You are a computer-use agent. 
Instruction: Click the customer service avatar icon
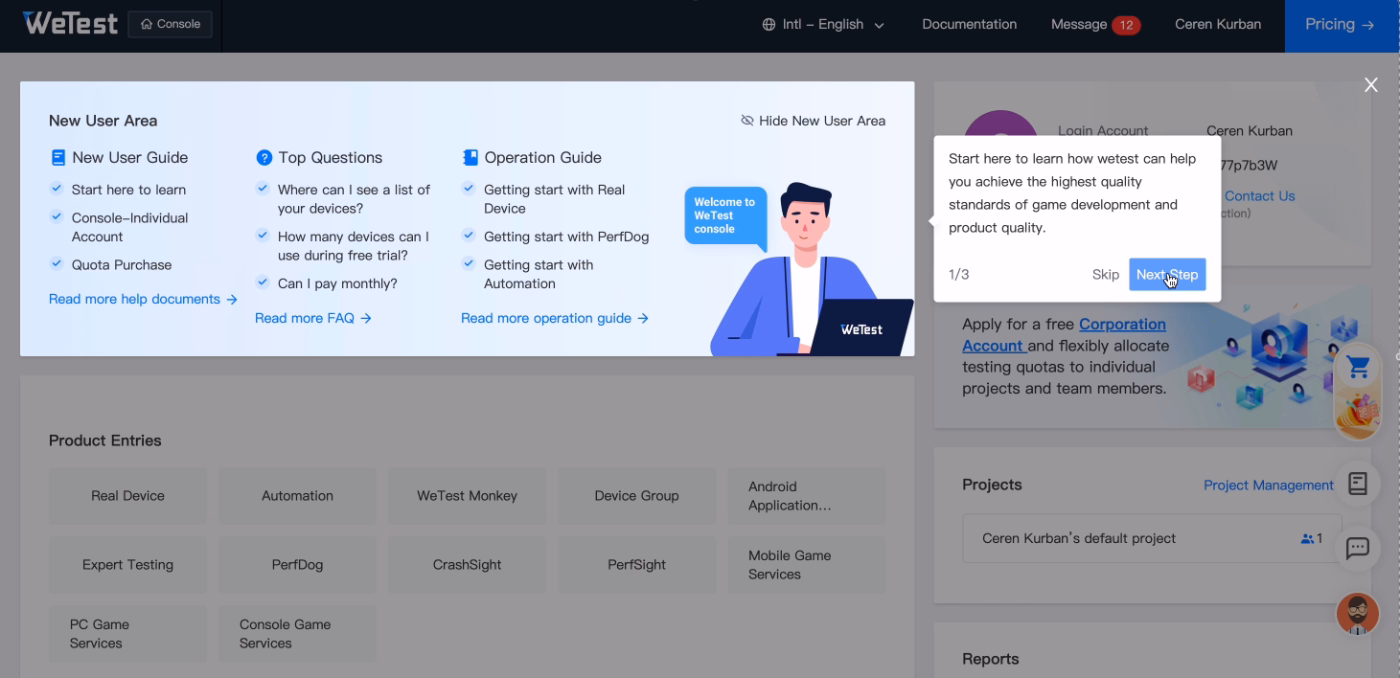(1357, 613)
